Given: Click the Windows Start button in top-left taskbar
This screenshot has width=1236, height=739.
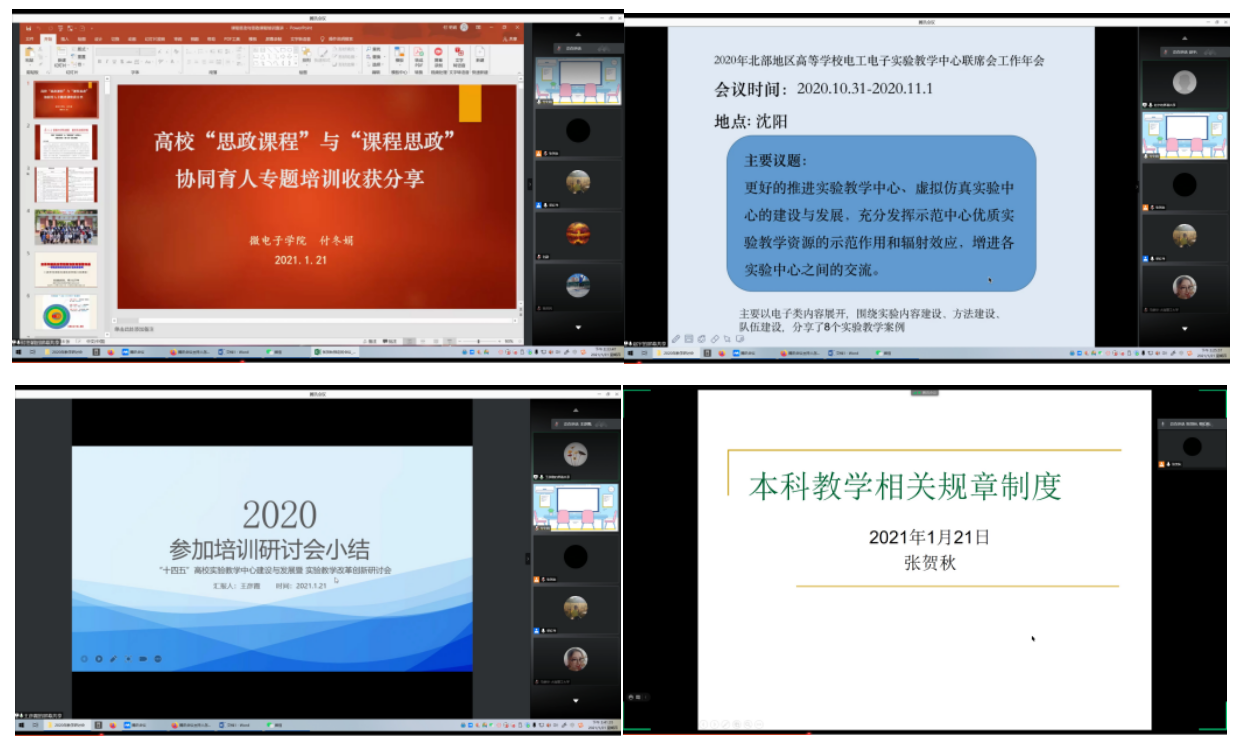Looking at the screenshot, I should 18,352.
